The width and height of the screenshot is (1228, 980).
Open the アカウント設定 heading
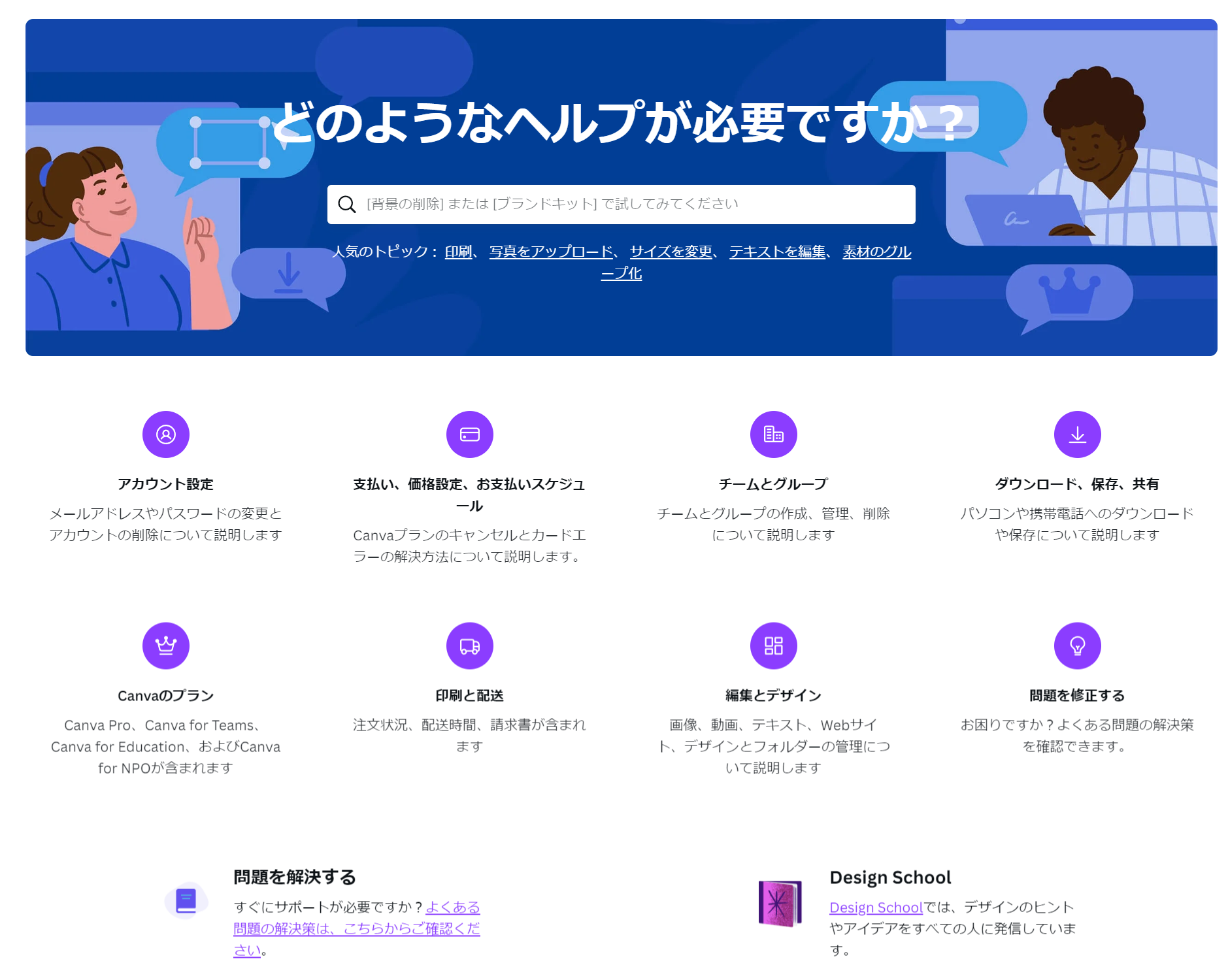click(166, 484)
